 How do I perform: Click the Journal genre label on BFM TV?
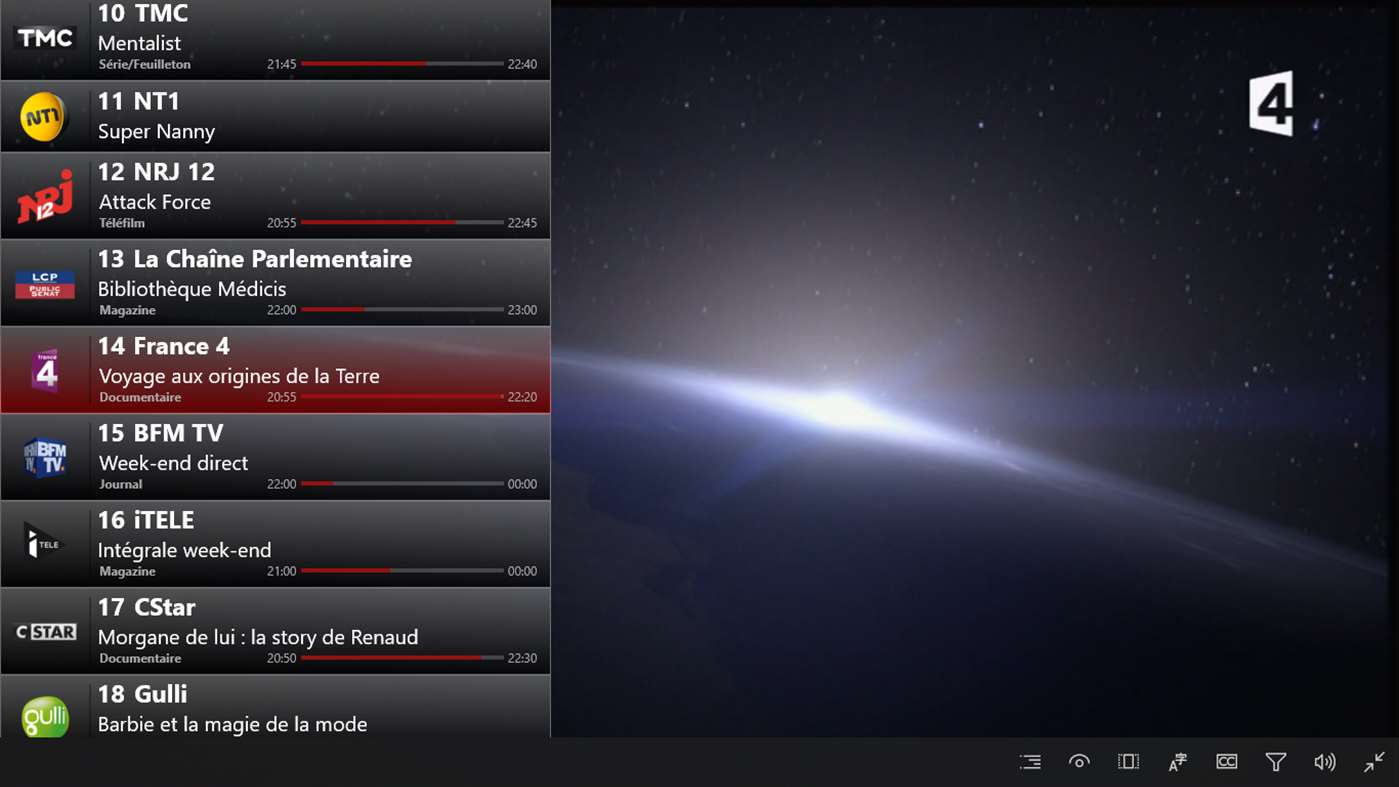click(x=121, y=484)
